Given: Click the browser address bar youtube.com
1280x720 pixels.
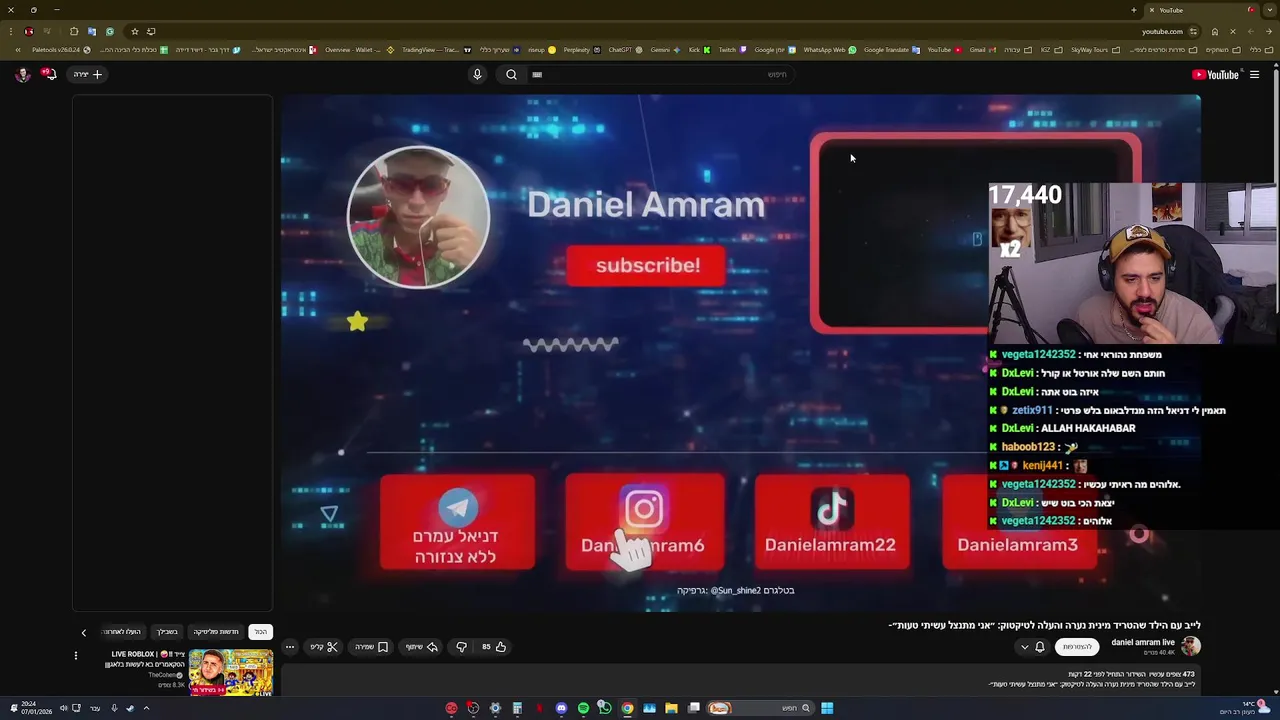Looking at the screenshot, I should (1162, 31).
